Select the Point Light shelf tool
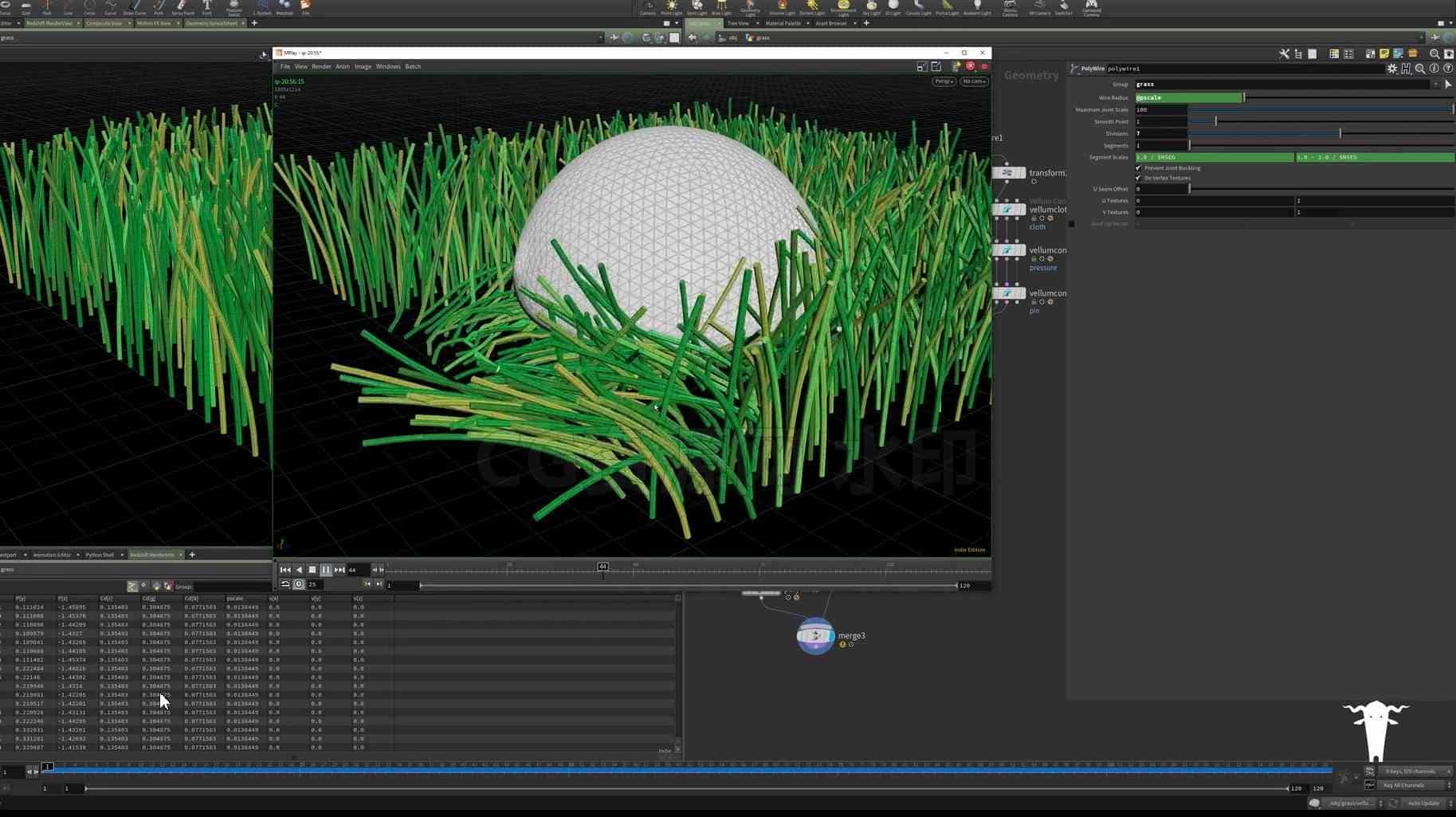 tap(672, 8)
